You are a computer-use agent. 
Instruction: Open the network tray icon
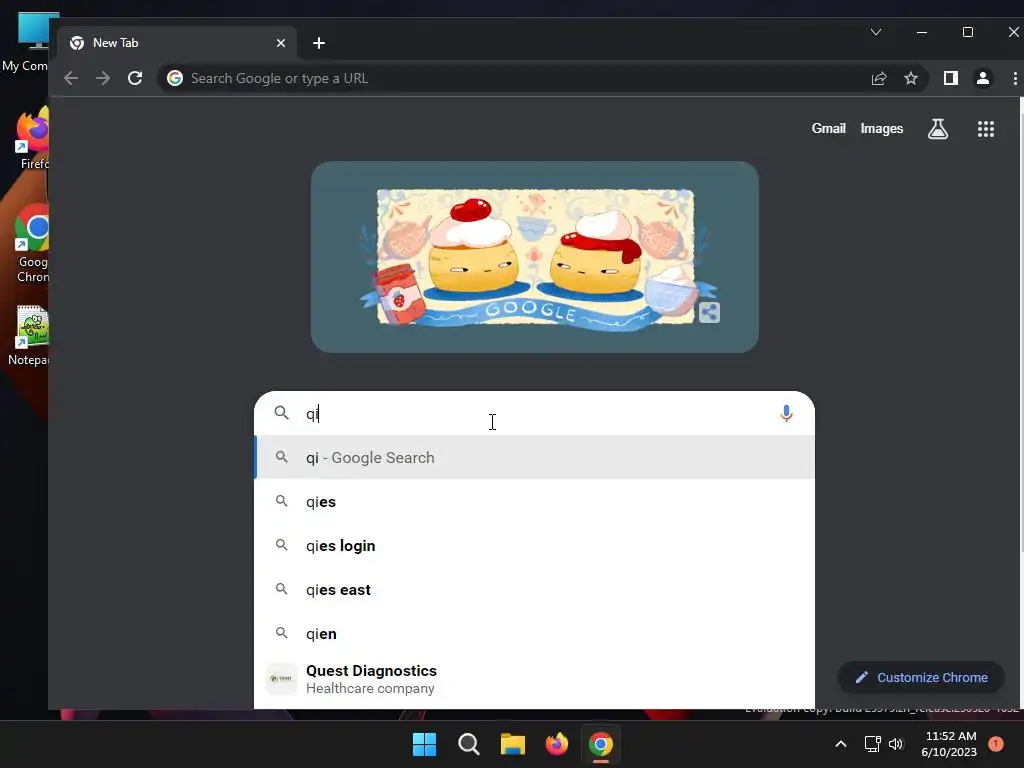pyautogui.click(x=872, y=744)
